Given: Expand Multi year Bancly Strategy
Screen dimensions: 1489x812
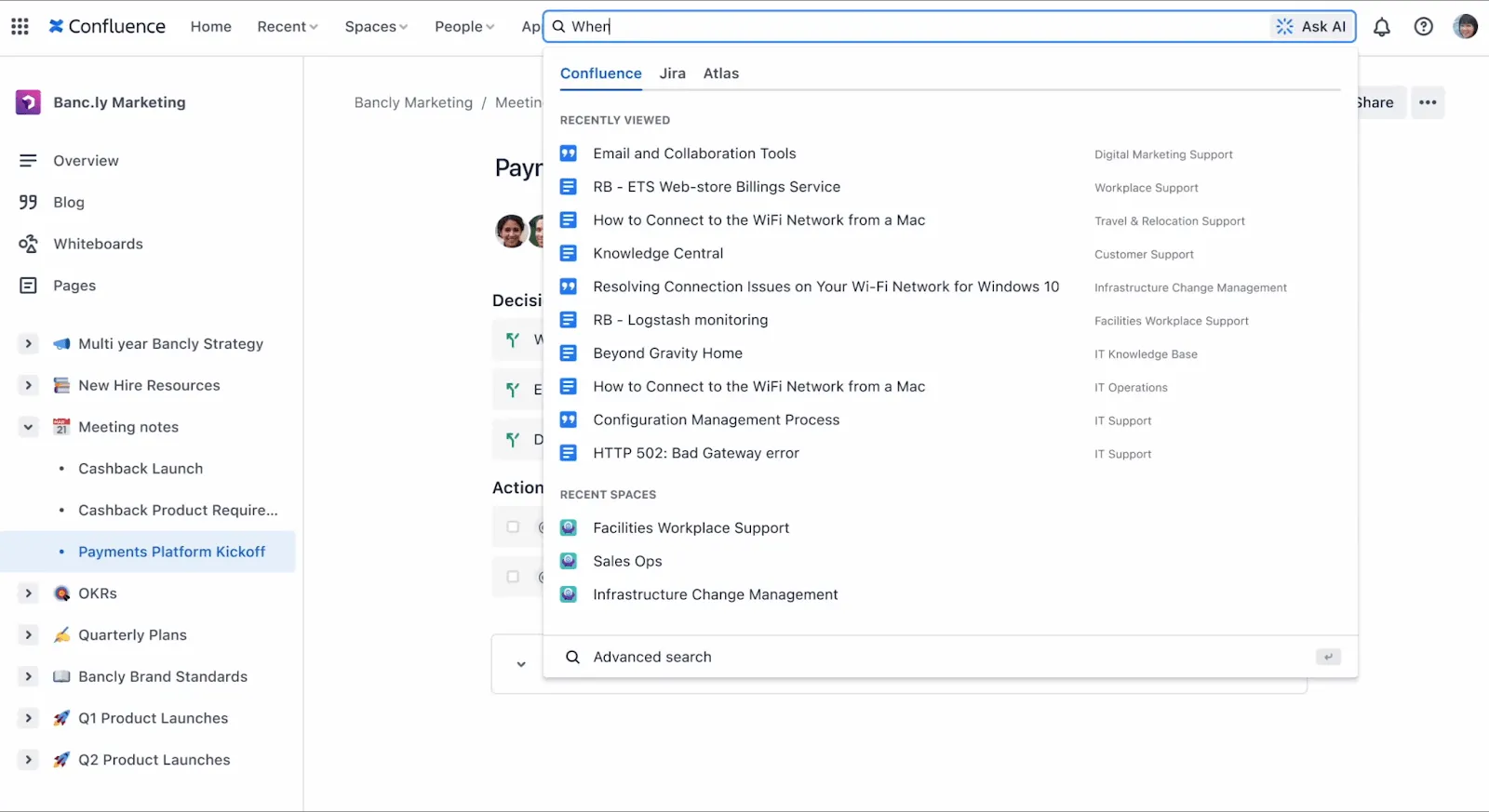Looking at the screenshot, I should click(29, 343).
